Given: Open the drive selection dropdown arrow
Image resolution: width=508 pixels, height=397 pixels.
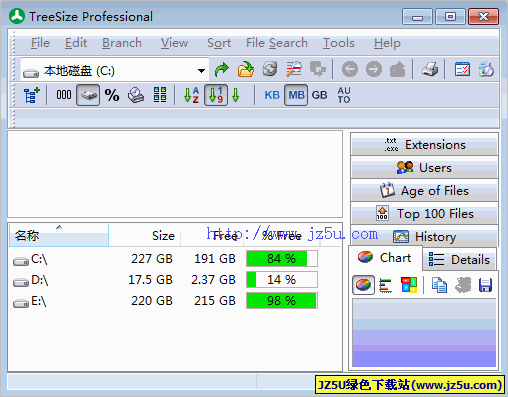Looking at the screenshot, I should (x=201, y=71).
